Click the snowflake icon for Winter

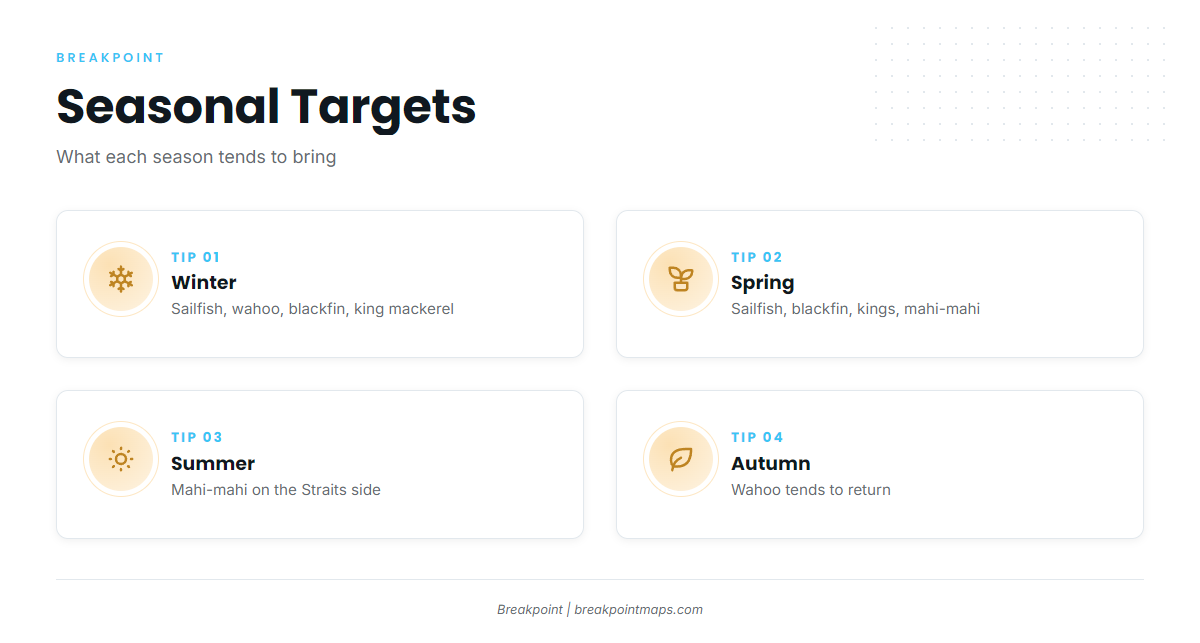(121, 279)
